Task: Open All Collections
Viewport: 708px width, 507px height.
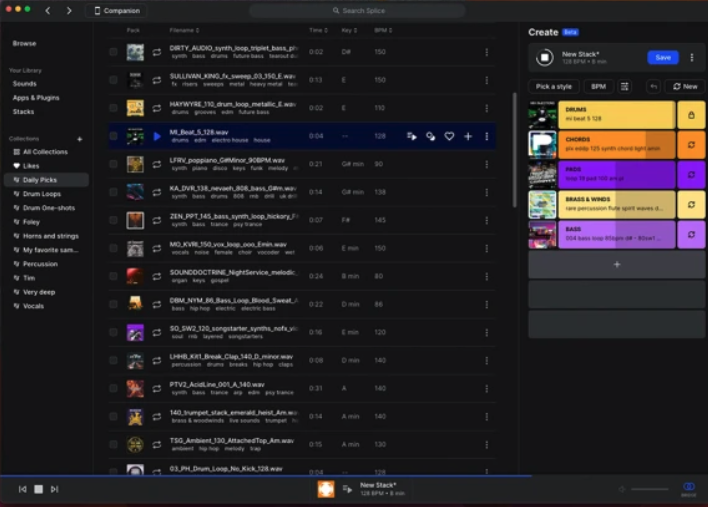Action: [45, 152]
